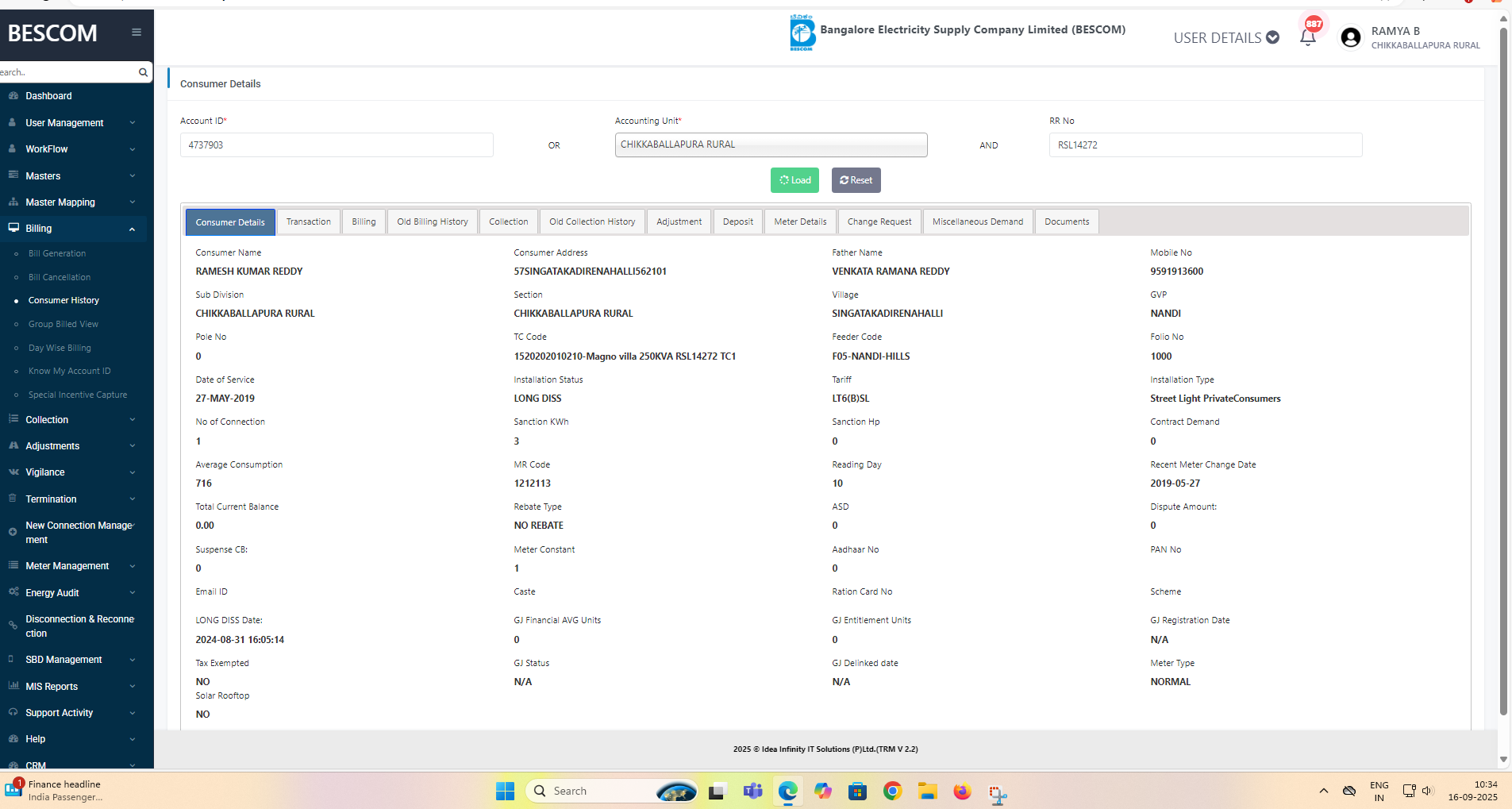
Task: Click the search magnifier icon in sidebar
Action: (143, 72)
